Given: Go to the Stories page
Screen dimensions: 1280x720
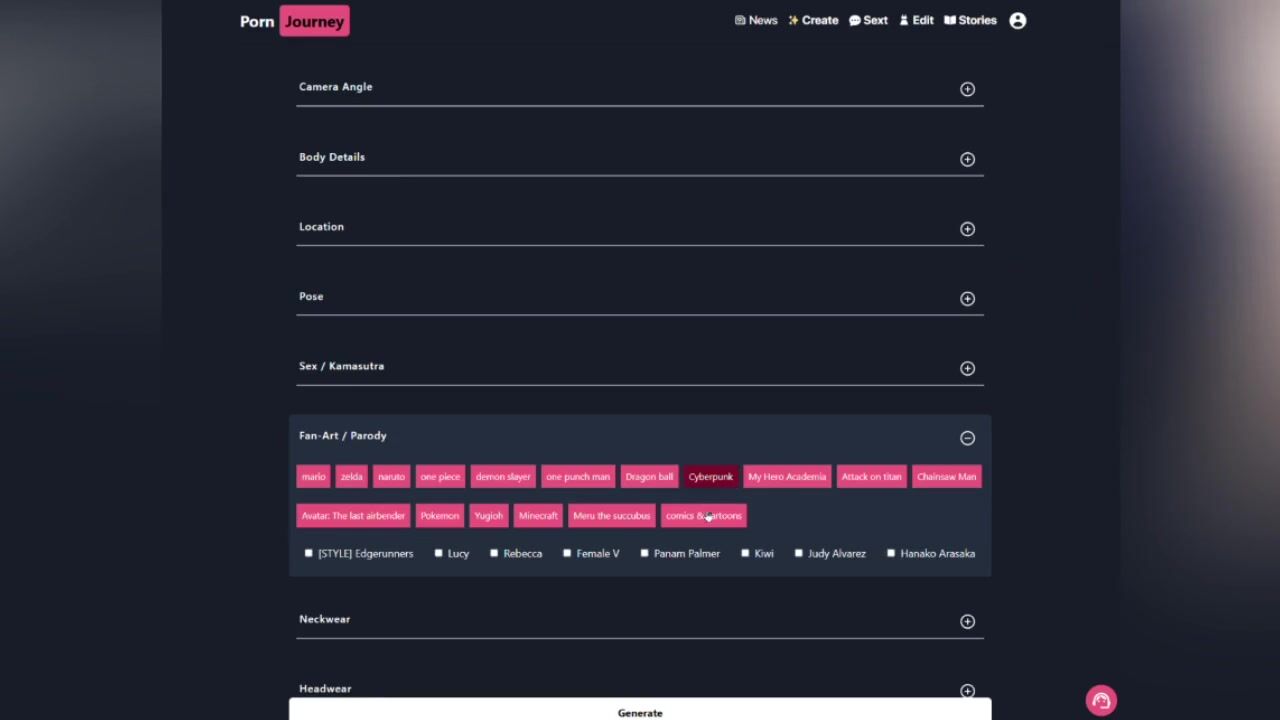Looking at the screenshot, I should click(969, 20).
